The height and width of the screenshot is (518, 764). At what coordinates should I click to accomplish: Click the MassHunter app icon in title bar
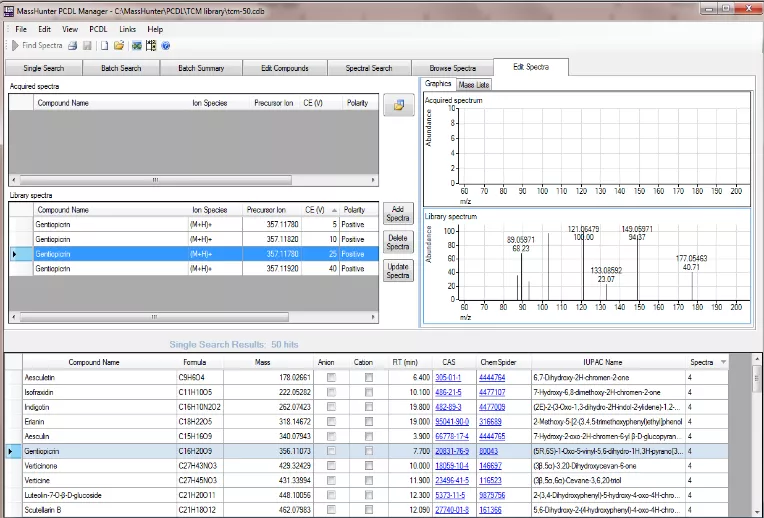8,9
